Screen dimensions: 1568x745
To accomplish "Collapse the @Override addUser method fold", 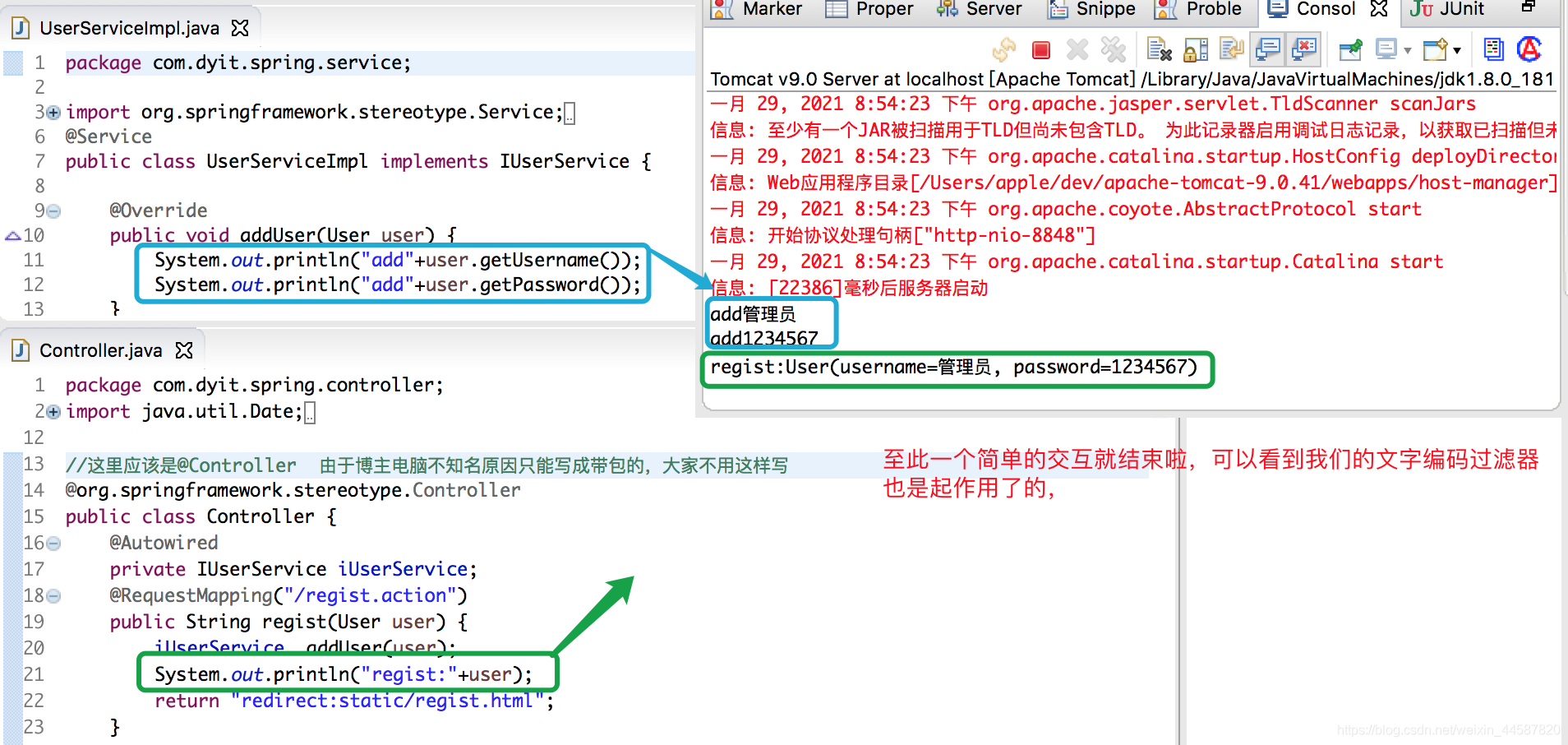I will [x=53, y=211].
